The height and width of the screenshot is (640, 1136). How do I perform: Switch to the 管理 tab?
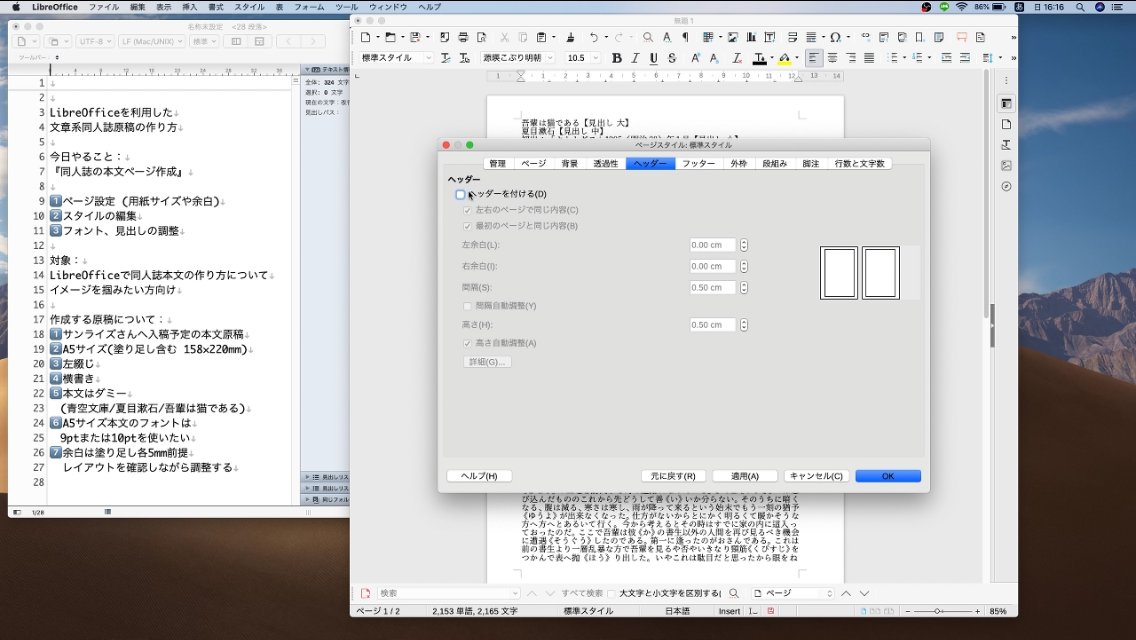tap(497, 164)
